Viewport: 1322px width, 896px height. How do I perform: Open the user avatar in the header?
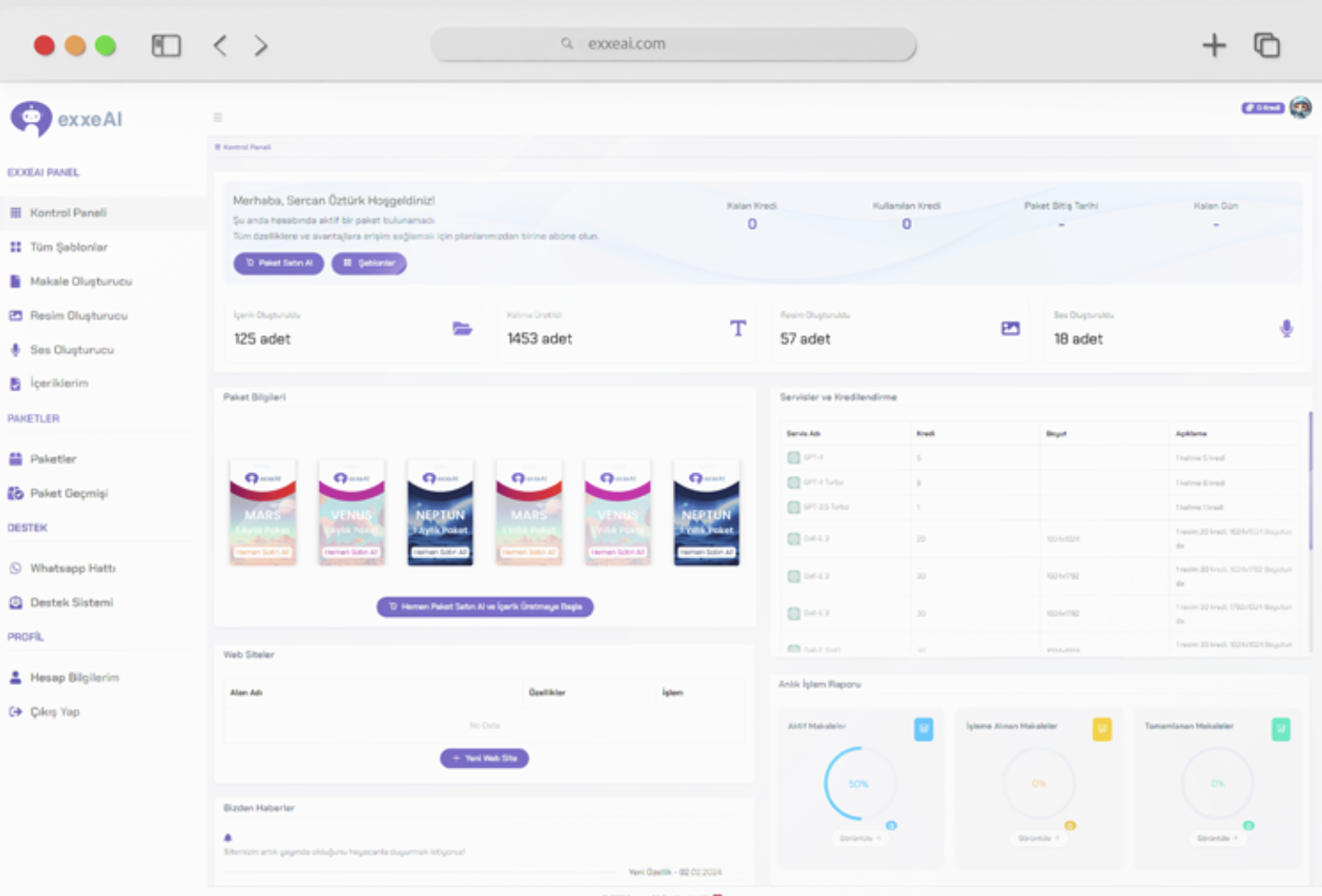(1301, 108)
